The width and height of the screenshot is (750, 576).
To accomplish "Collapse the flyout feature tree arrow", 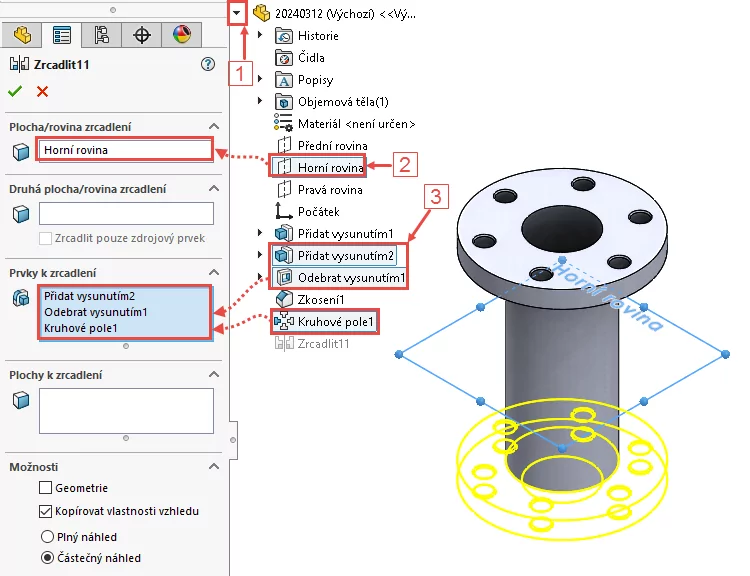I will pyautogui.click(x=236, y=13).
